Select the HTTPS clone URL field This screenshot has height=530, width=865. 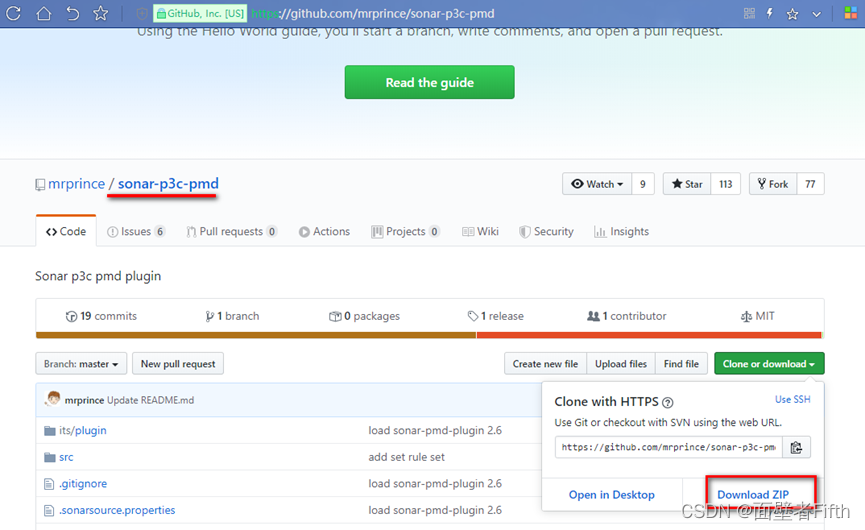(669, 447)
